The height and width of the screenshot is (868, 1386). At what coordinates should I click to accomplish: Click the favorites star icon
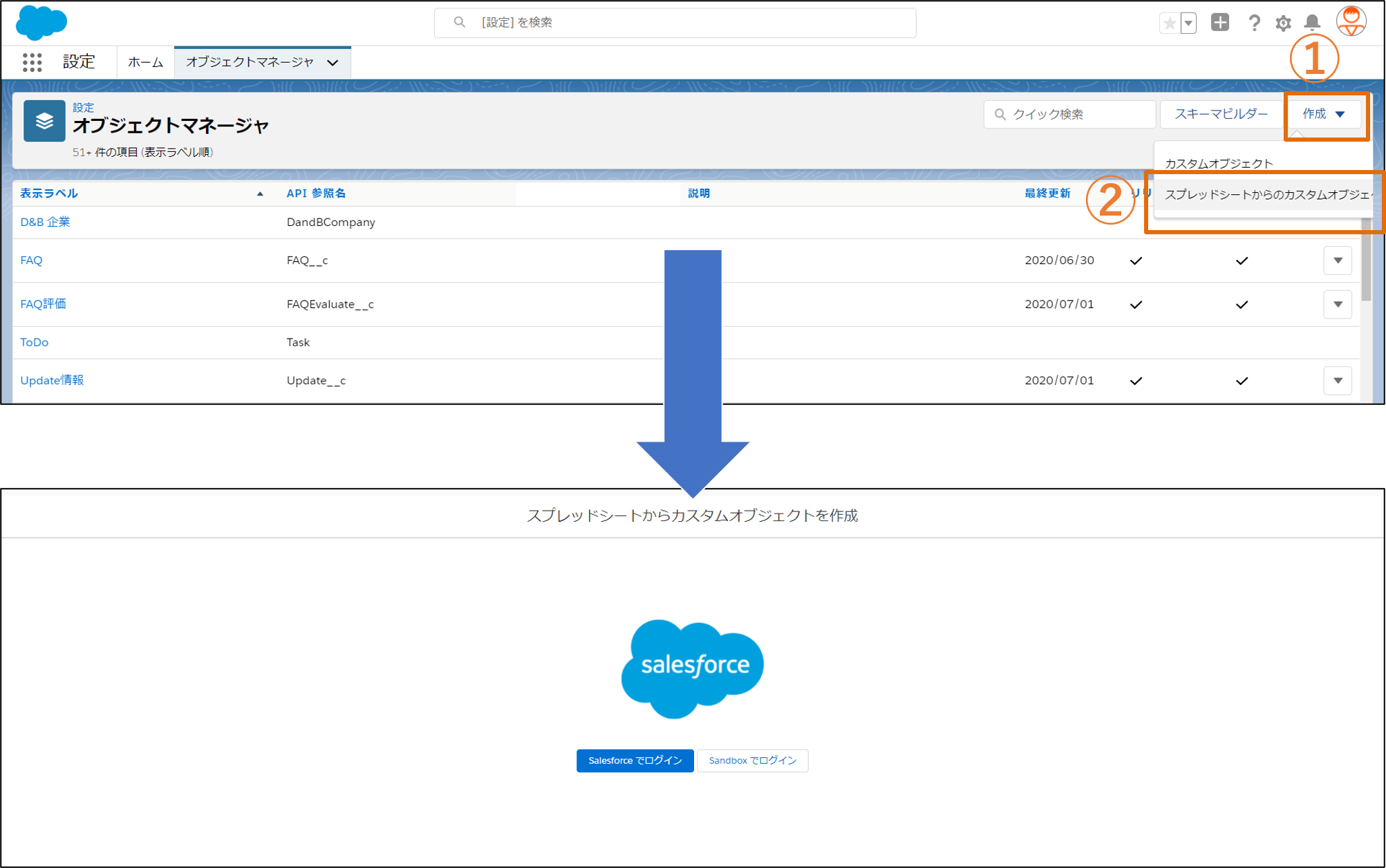coord(1170,23)
